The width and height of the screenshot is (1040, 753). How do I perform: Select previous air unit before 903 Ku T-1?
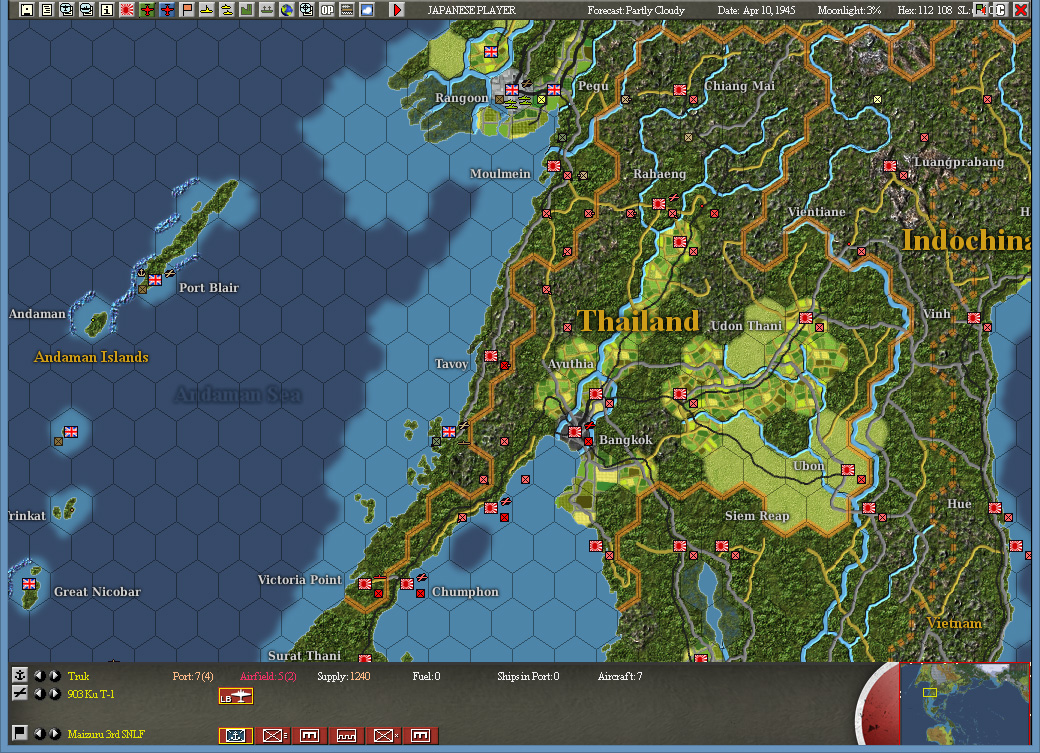click(40, 694)
